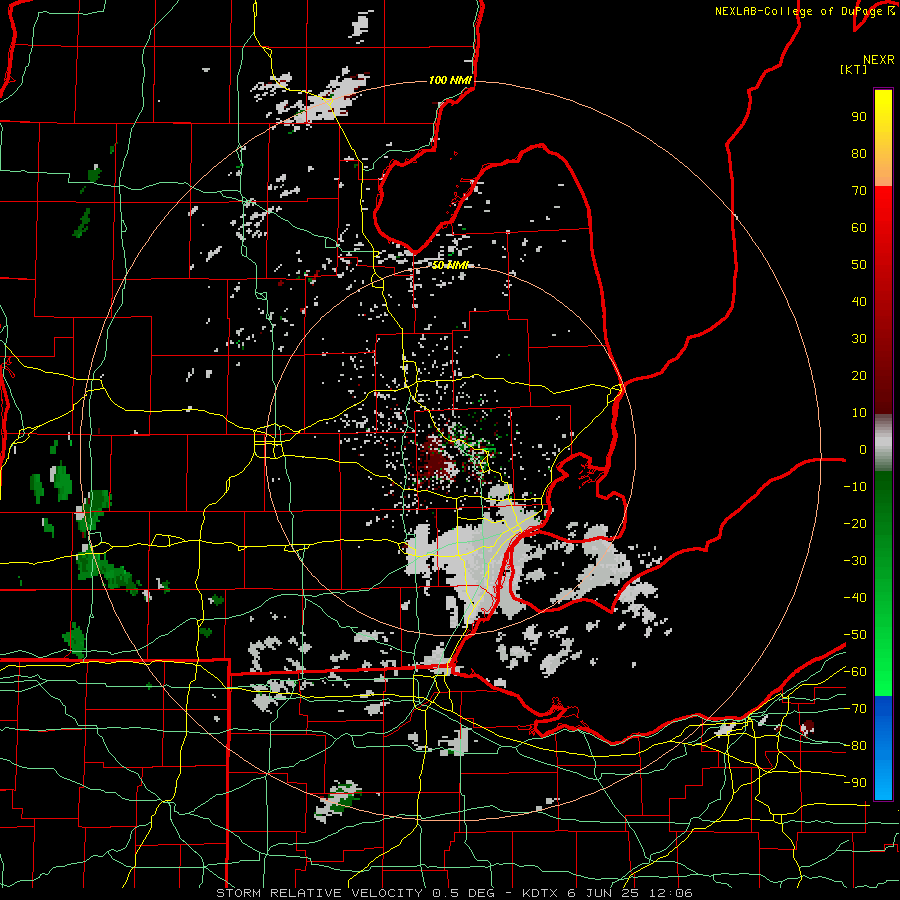Click the -40 scale value
Viewport: 900px width, 900px height.
tap(855, 598)
